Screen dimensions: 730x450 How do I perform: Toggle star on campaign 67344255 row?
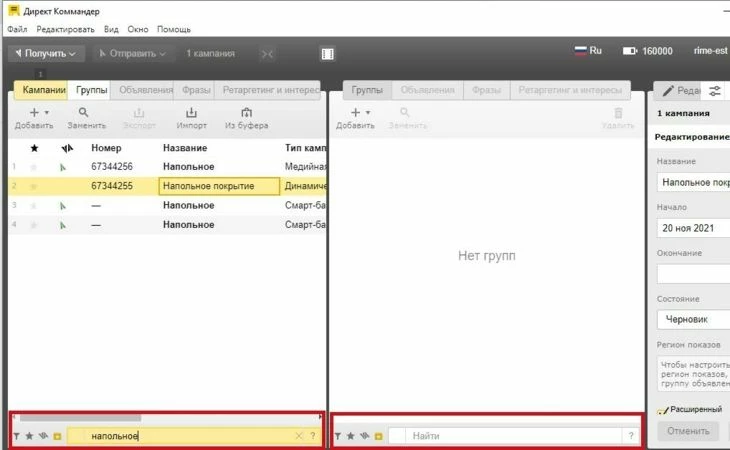click(x=34, y=187)
